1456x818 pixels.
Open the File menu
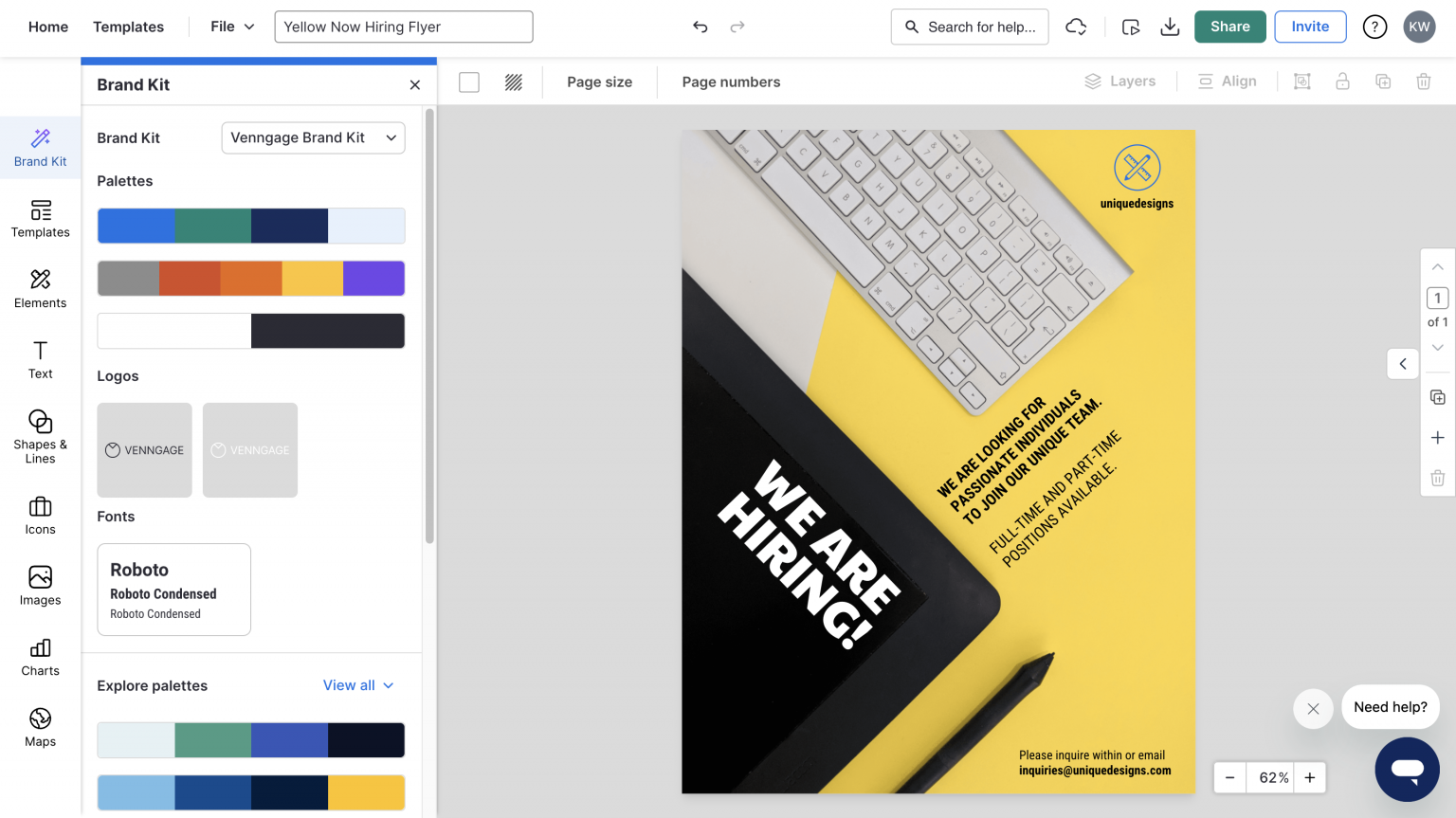point(229,27)
